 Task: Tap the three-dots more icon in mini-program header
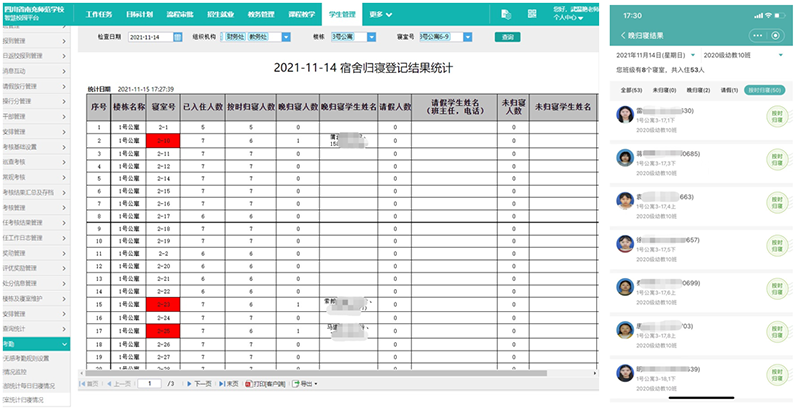[x=758, y=35]
